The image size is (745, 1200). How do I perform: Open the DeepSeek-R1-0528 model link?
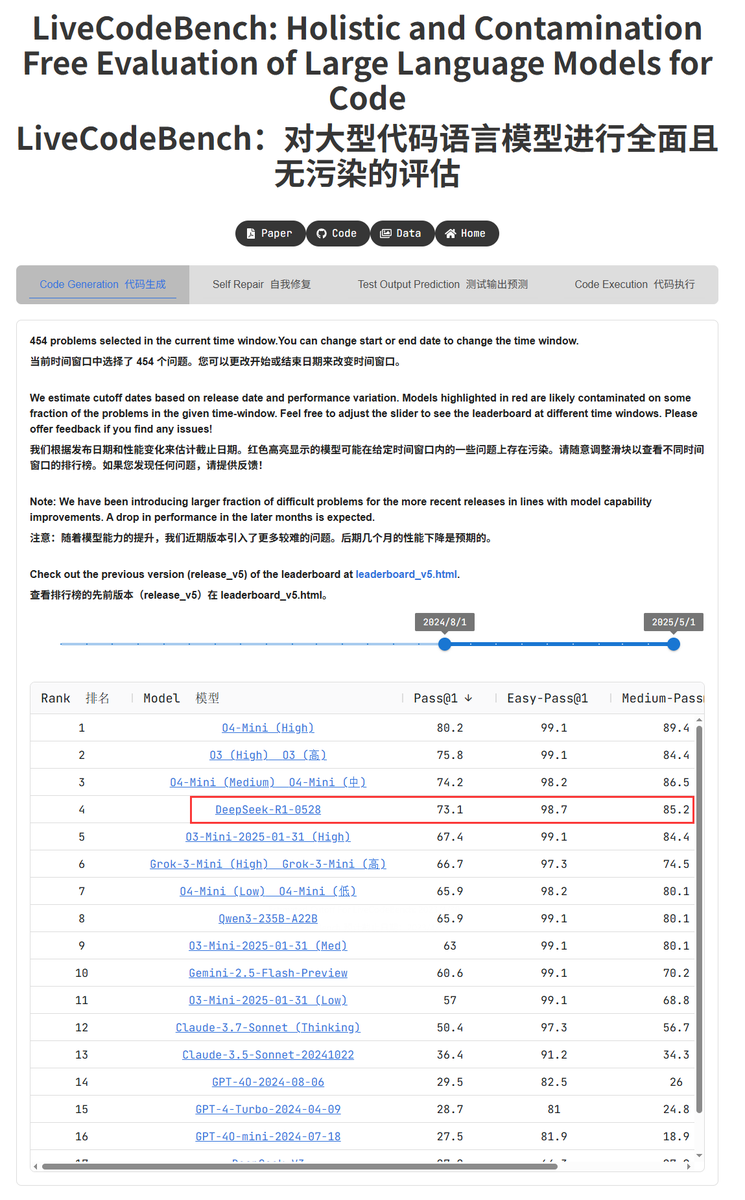(268, 809)
